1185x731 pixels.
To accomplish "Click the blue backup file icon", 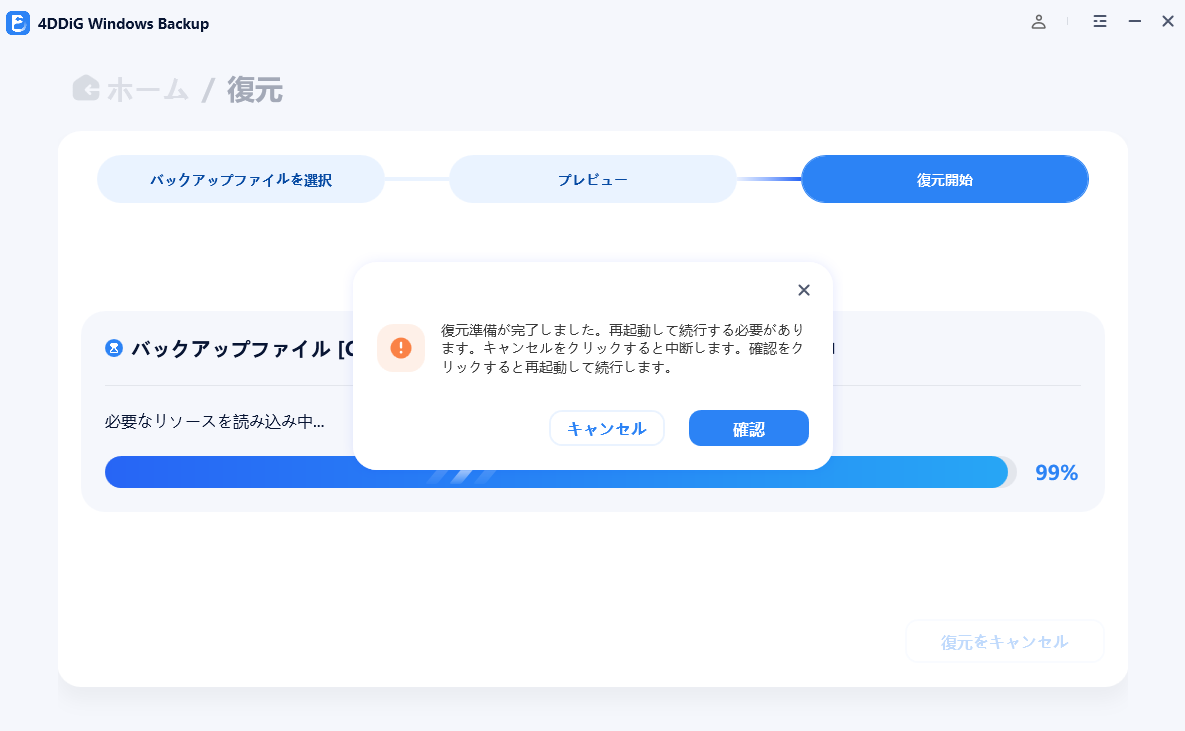I will click(x=113, y=348).
